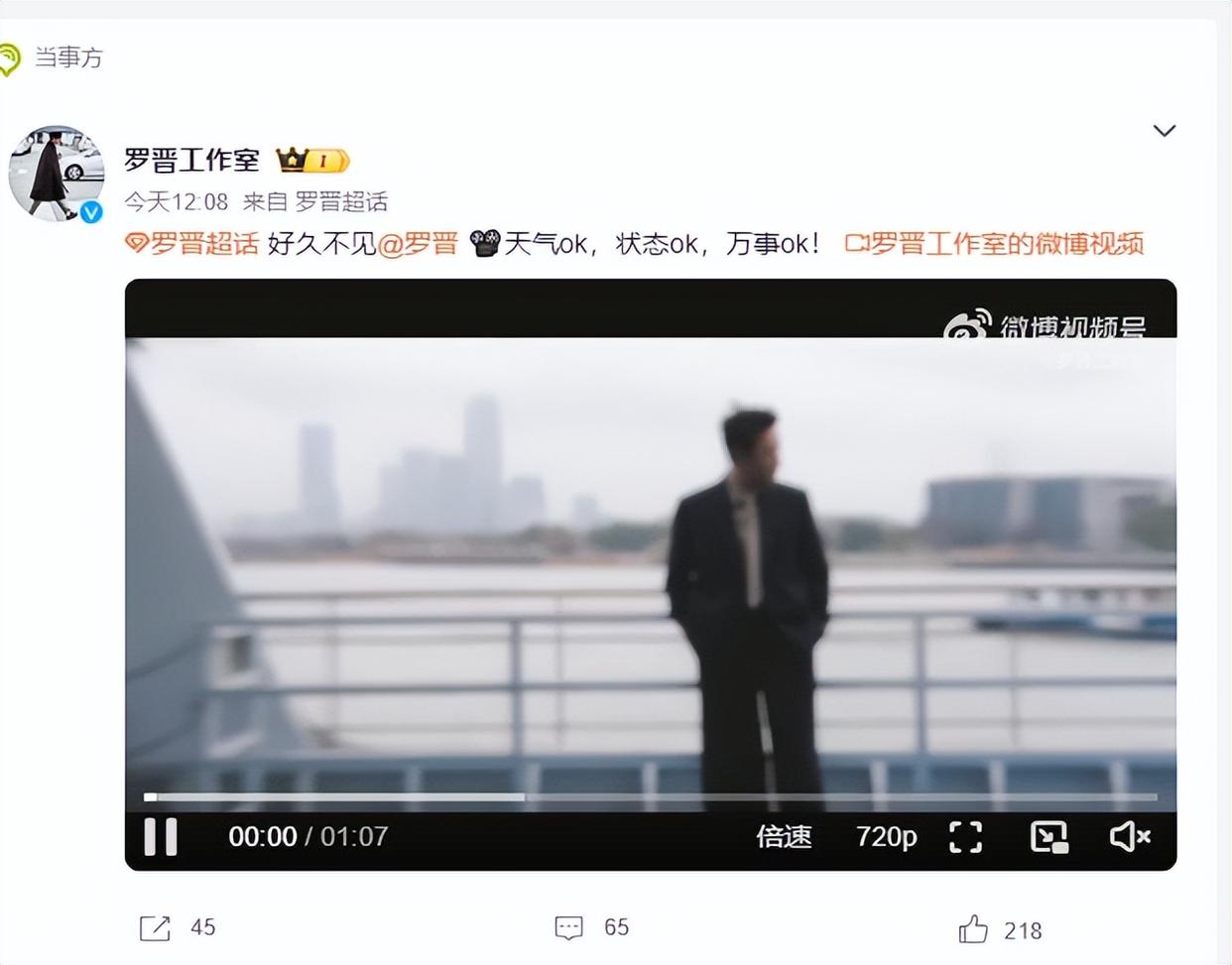
Task: Toggle the muted speaker icon
Action: [x=1130, y=837]
